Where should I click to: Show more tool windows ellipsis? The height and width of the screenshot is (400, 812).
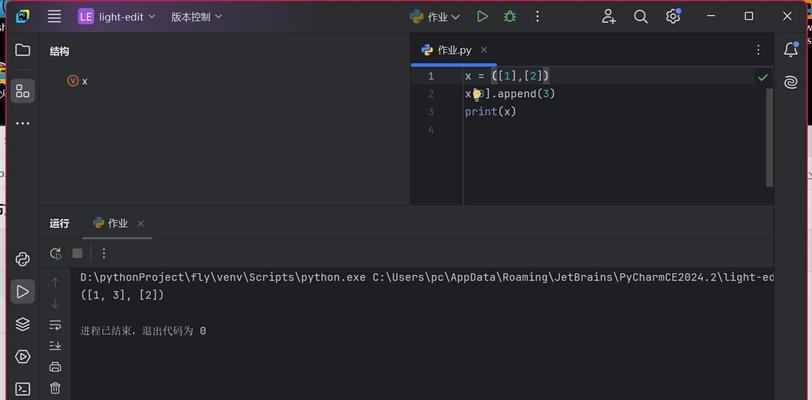(22, 123)
